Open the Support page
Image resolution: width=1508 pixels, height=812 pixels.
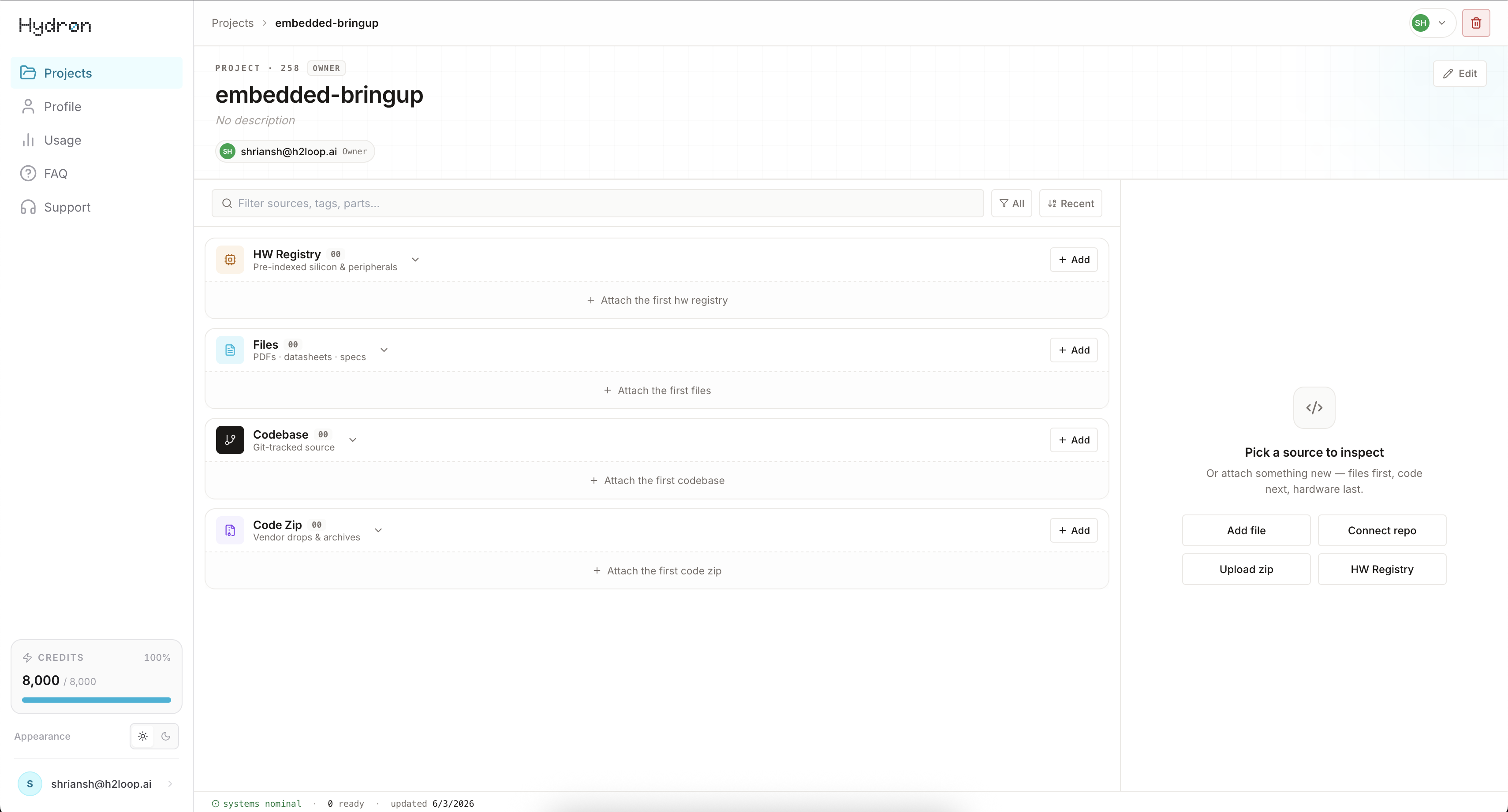click(97, 207)
